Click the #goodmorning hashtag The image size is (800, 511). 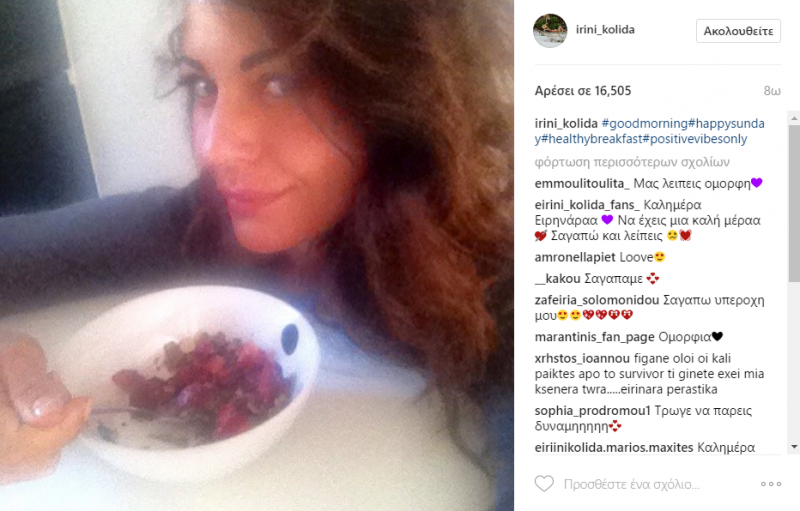645,123
